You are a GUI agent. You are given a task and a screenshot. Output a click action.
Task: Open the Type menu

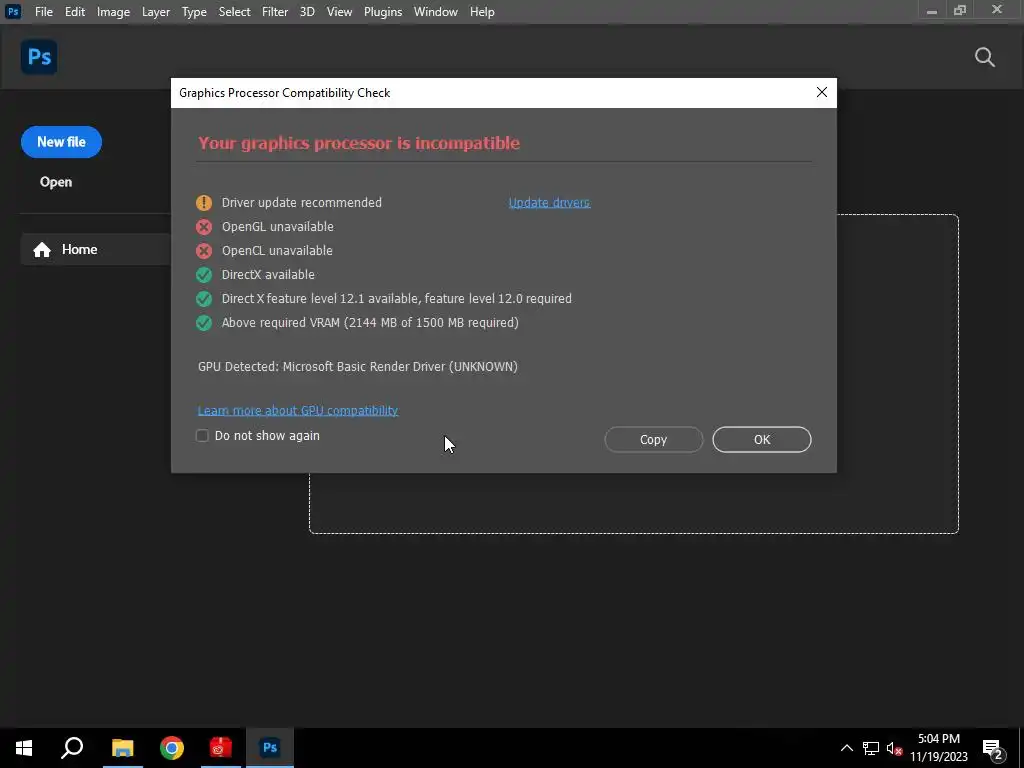(194, 12)
